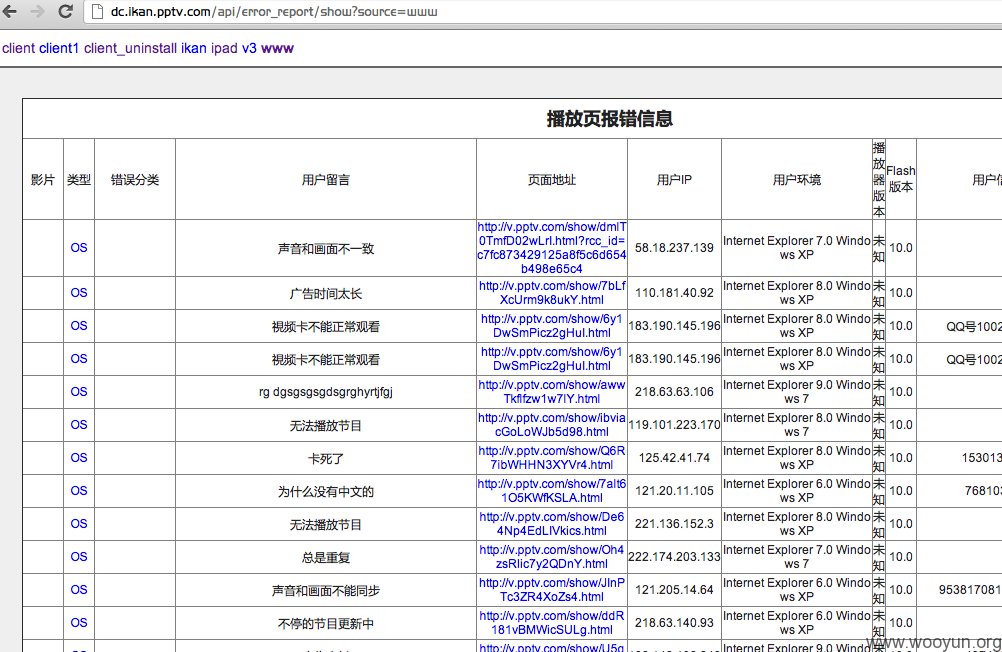
Task: Select the v3 source link
Action: (249, 48)
